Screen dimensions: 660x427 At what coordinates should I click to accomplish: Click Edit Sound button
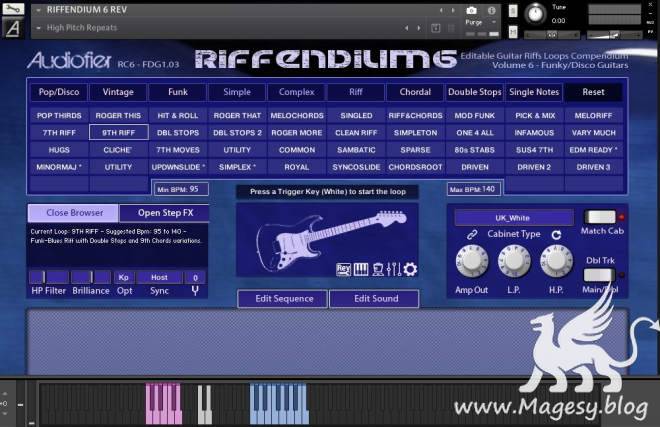[x=375, y=299]
